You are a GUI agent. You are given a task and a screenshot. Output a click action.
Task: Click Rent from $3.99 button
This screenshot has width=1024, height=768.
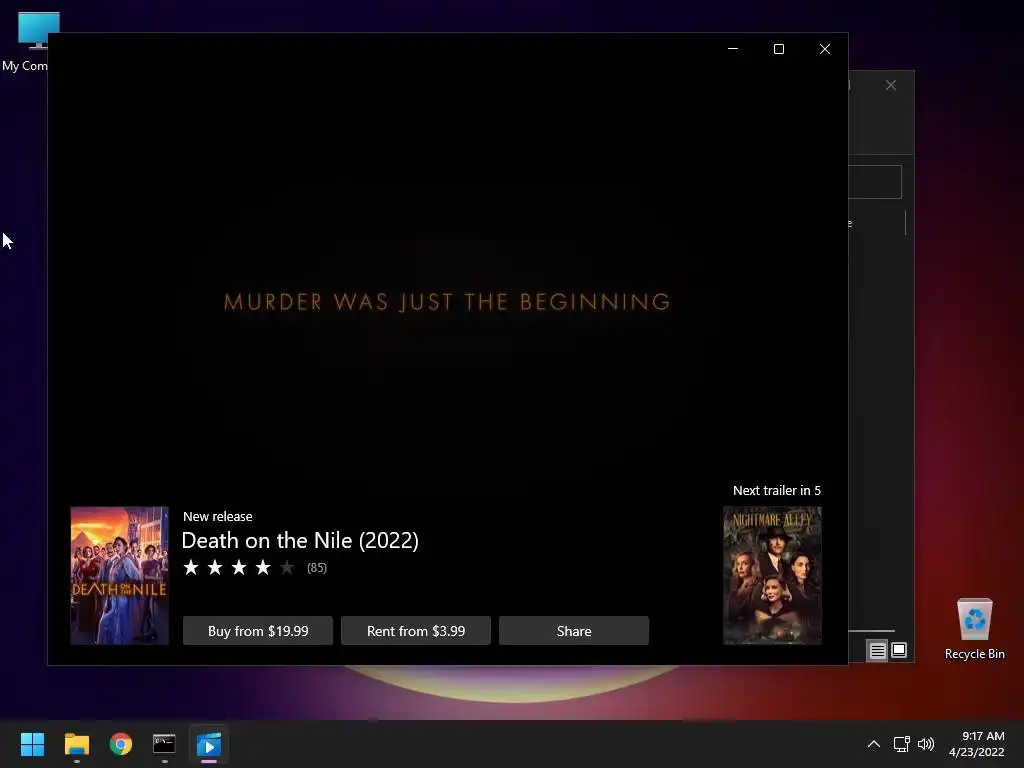(416, 631)
